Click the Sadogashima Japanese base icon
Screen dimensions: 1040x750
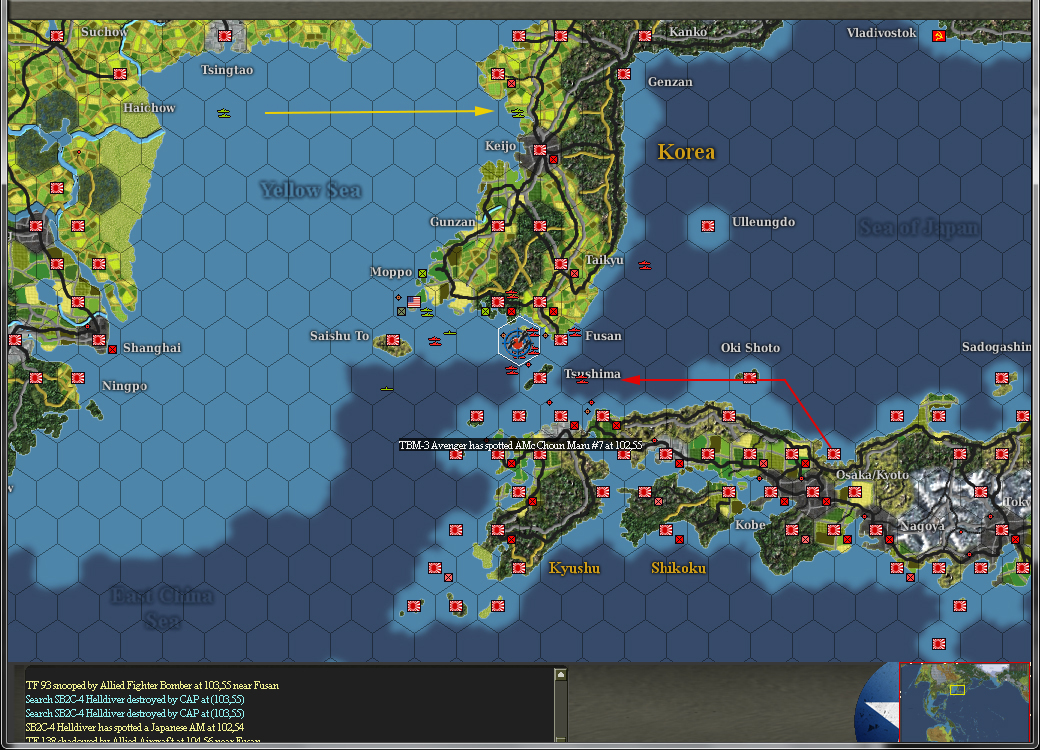click(1002, 378)
